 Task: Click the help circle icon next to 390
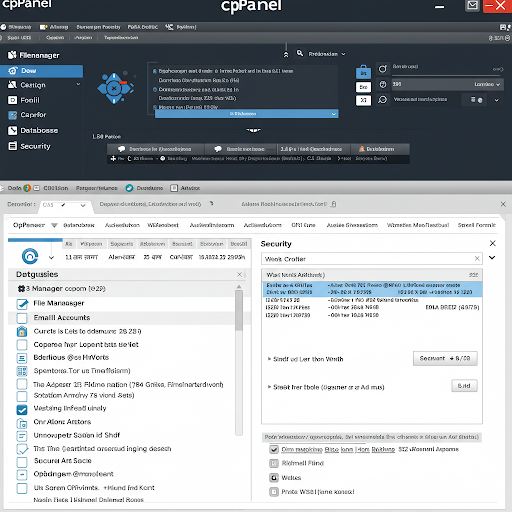coord(383,84)
